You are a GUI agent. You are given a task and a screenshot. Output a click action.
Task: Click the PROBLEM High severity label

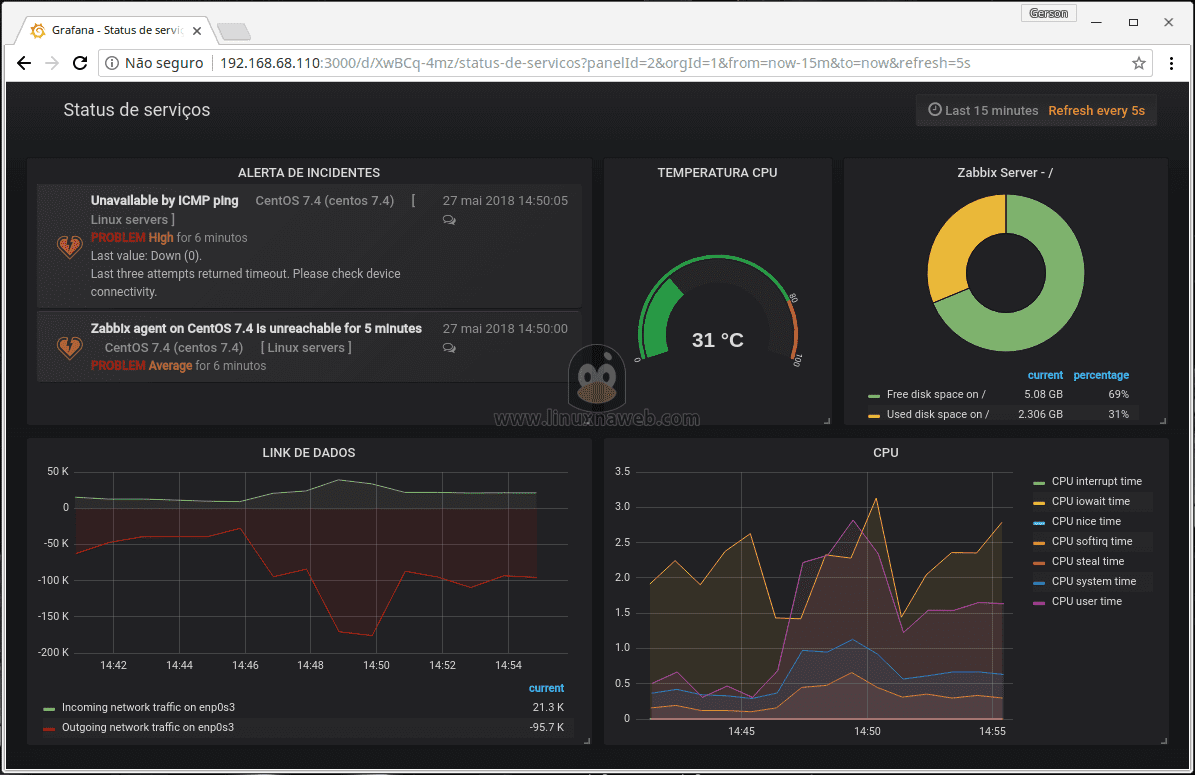point(132,238)
